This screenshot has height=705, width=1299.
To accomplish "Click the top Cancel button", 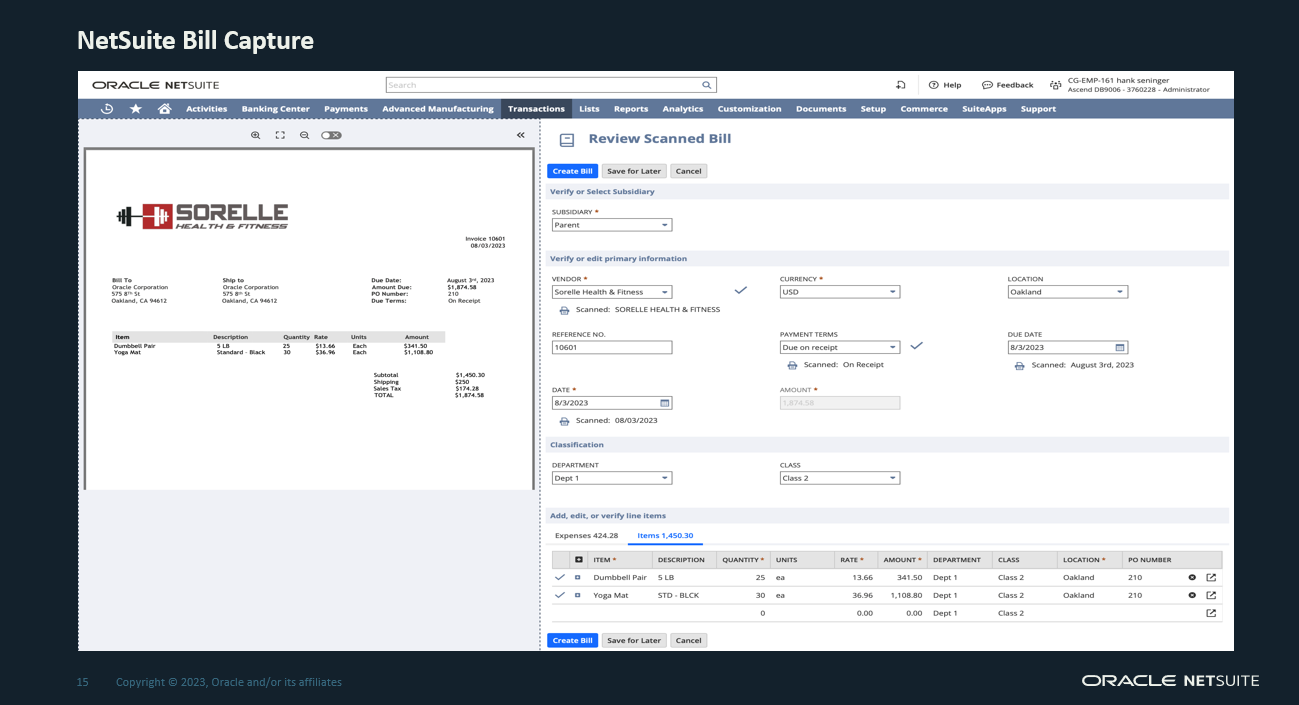I will coord(688,171).
